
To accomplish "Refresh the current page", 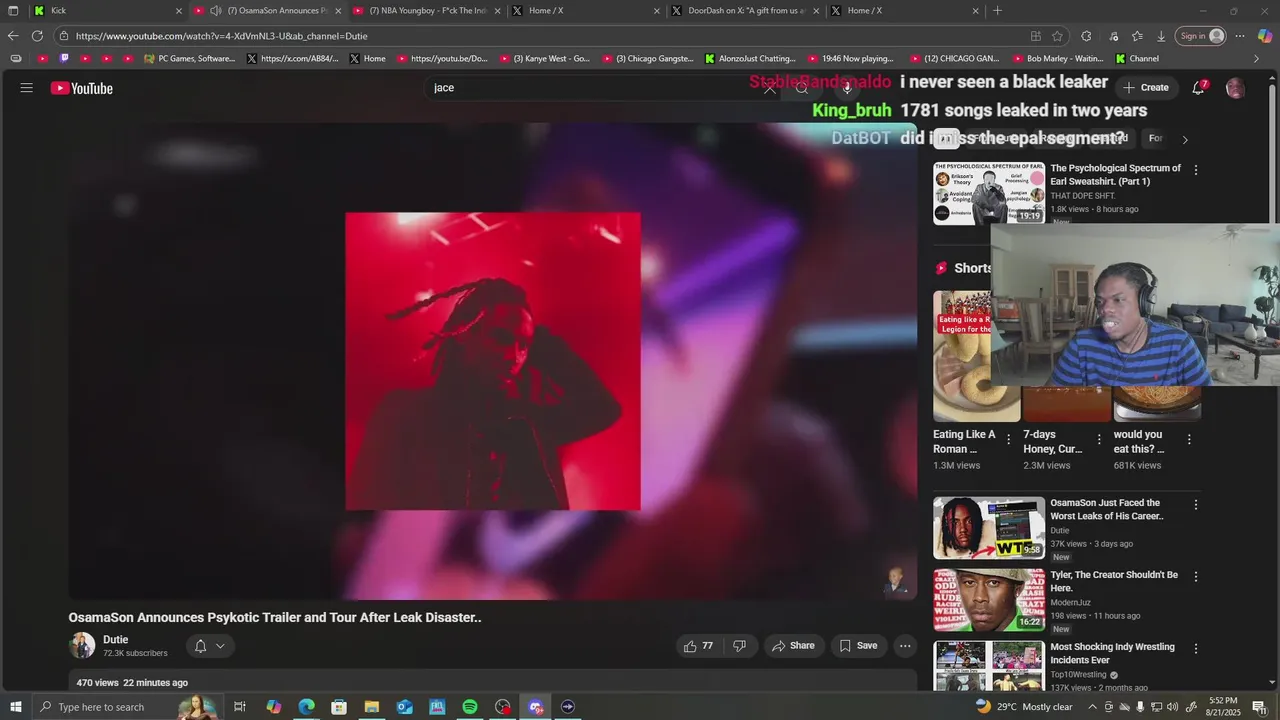I will pos(37,36).
